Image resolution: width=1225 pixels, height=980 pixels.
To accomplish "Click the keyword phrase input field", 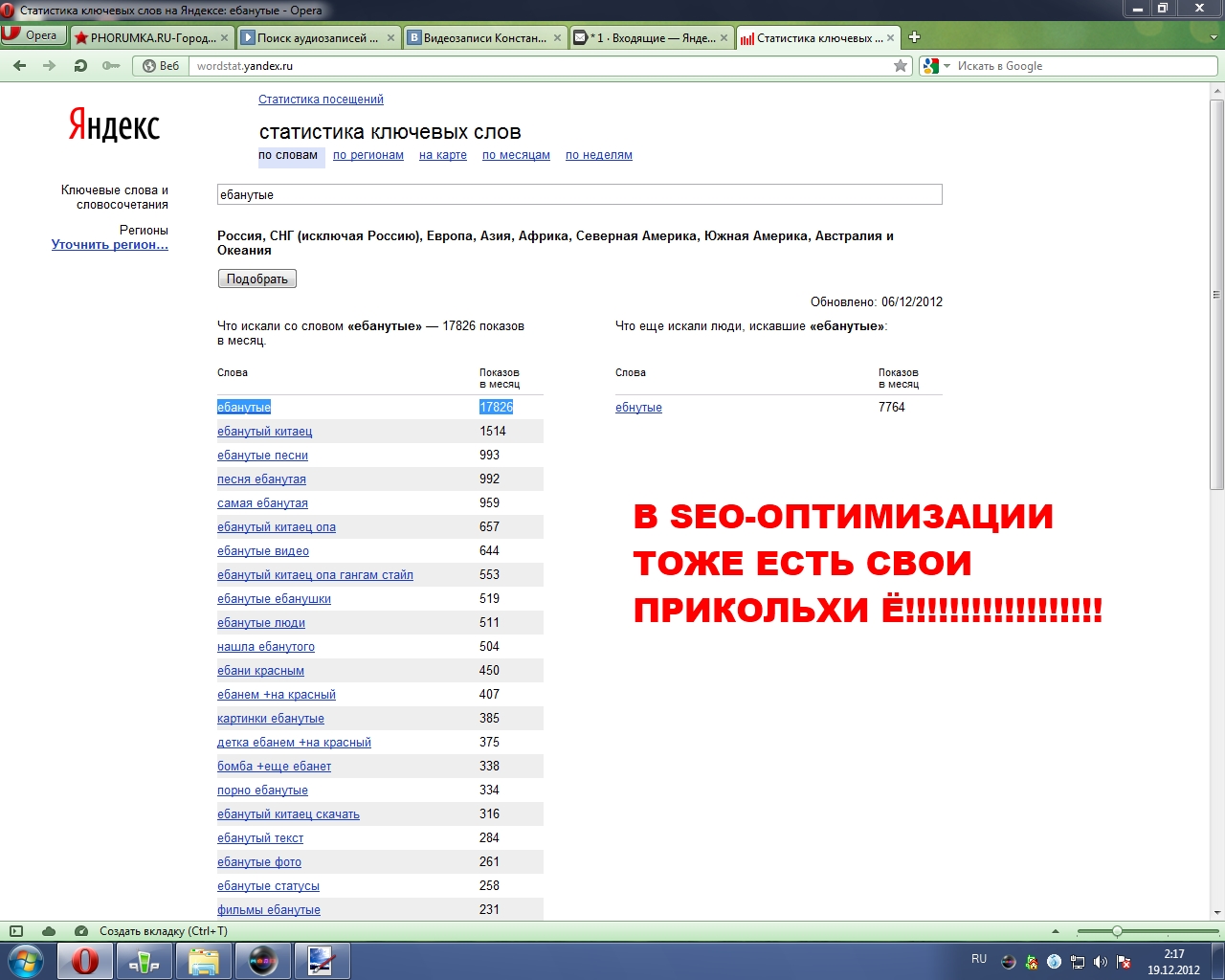I will click(580, 194).
